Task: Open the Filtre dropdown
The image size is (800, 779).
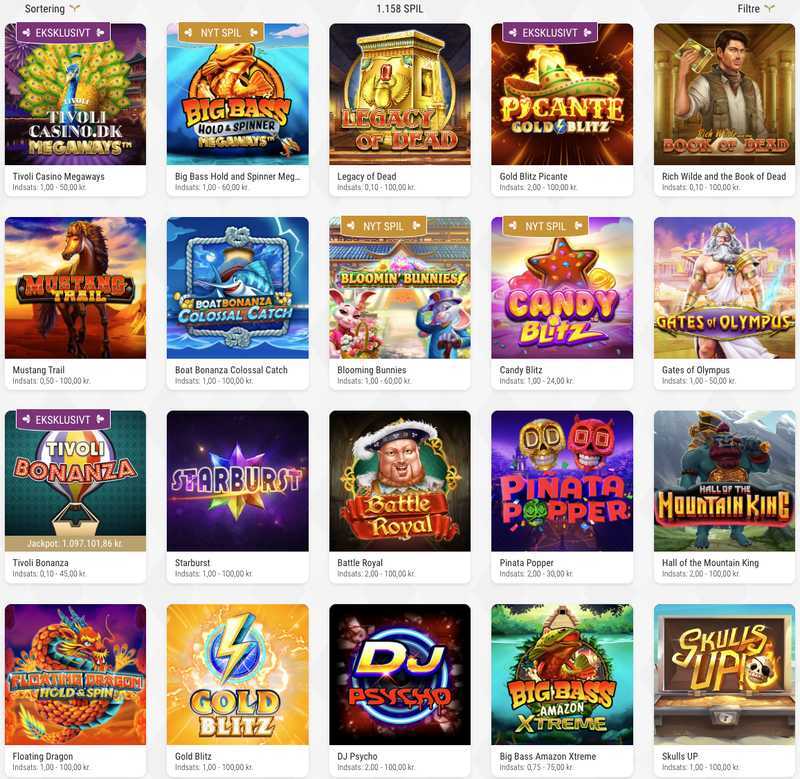Action: (756, 9)
